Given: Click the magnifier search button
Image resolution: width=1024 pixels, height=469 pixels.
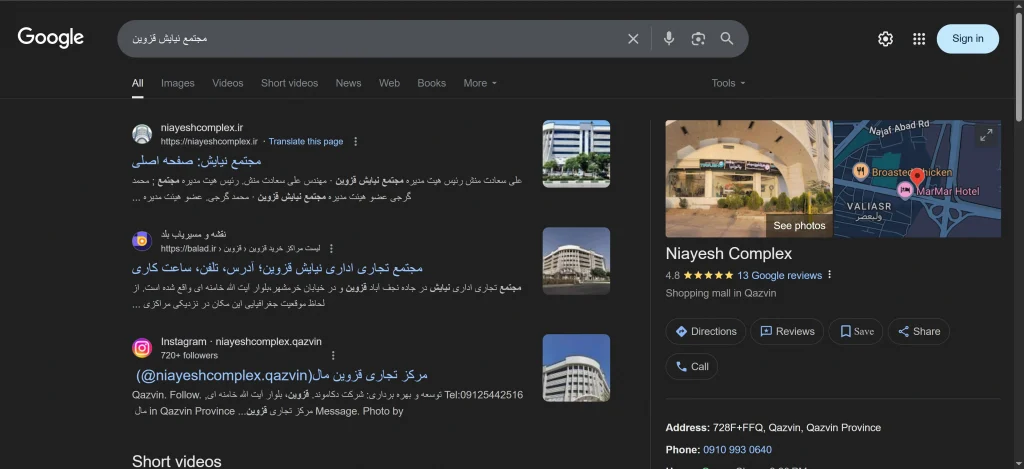Looking at the screenshot, I should (x=727, y=39).
